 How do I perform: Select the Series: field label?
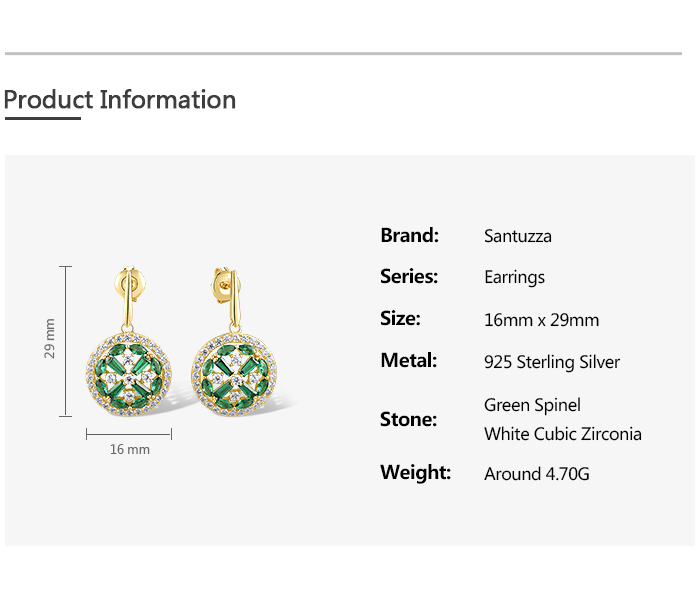tap(409, 277)
